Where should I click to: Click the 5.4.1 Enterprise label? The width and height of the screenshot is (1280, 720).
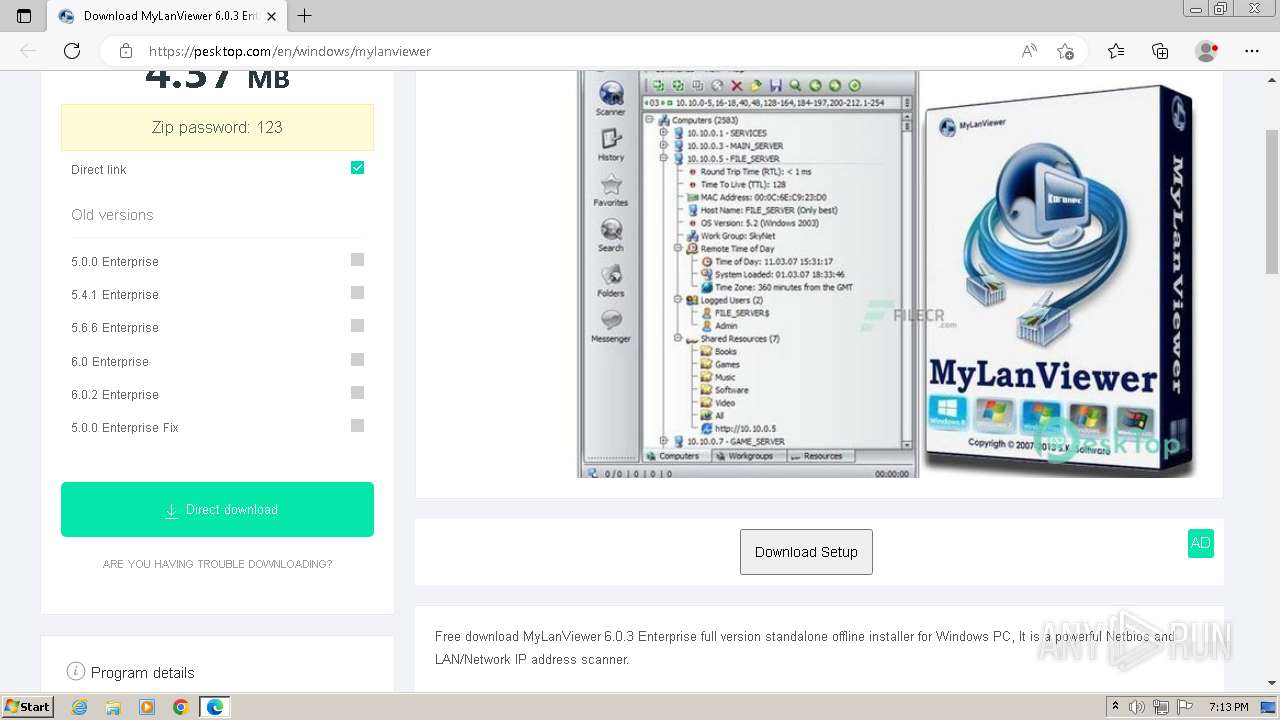[x=115, y=295]
